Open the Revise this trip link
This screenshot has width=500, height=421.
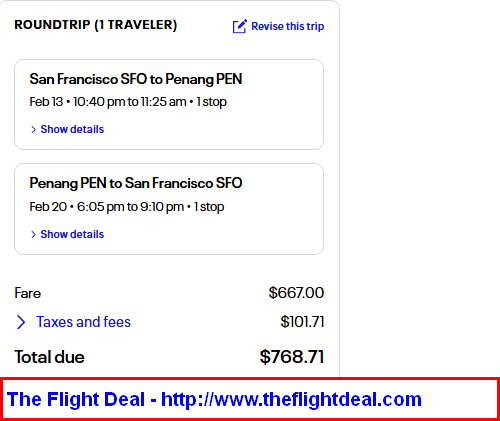click(287, 26)
